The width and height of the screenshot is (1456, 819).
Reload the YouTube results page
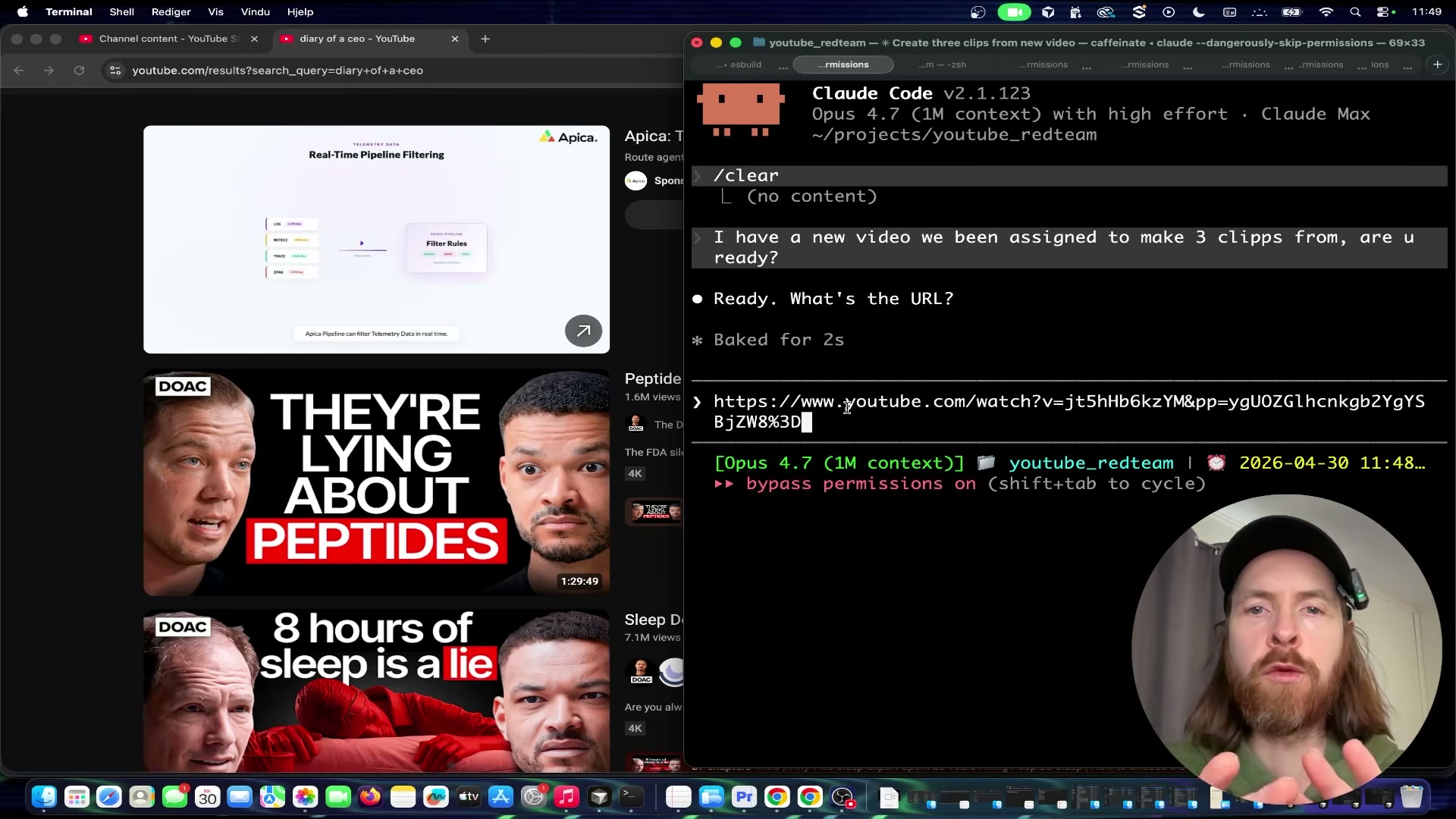[x=79, y=71]
